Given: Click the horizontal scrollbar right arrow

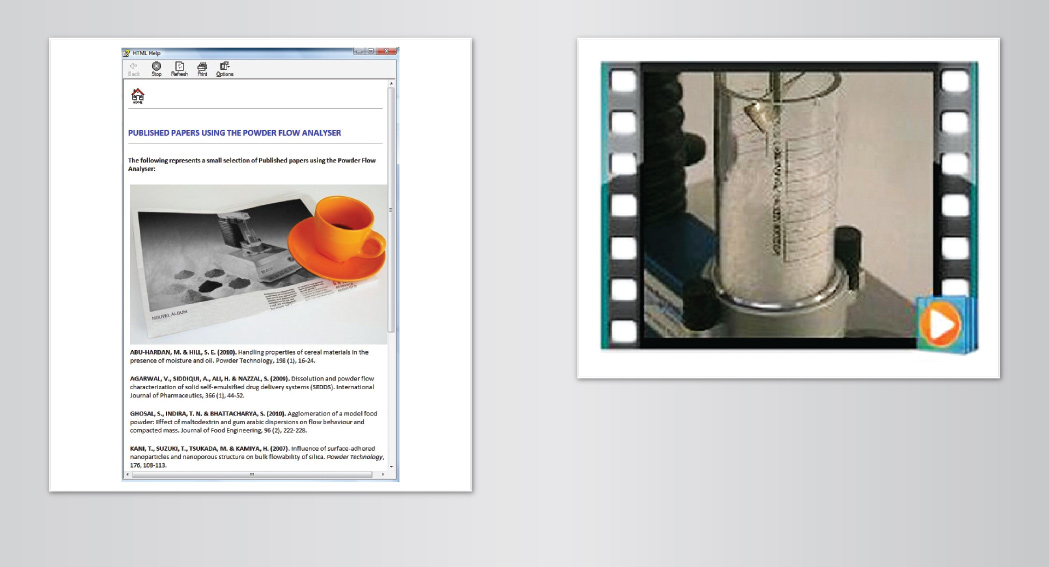Looking at the screenshot, I should point(383,475).
